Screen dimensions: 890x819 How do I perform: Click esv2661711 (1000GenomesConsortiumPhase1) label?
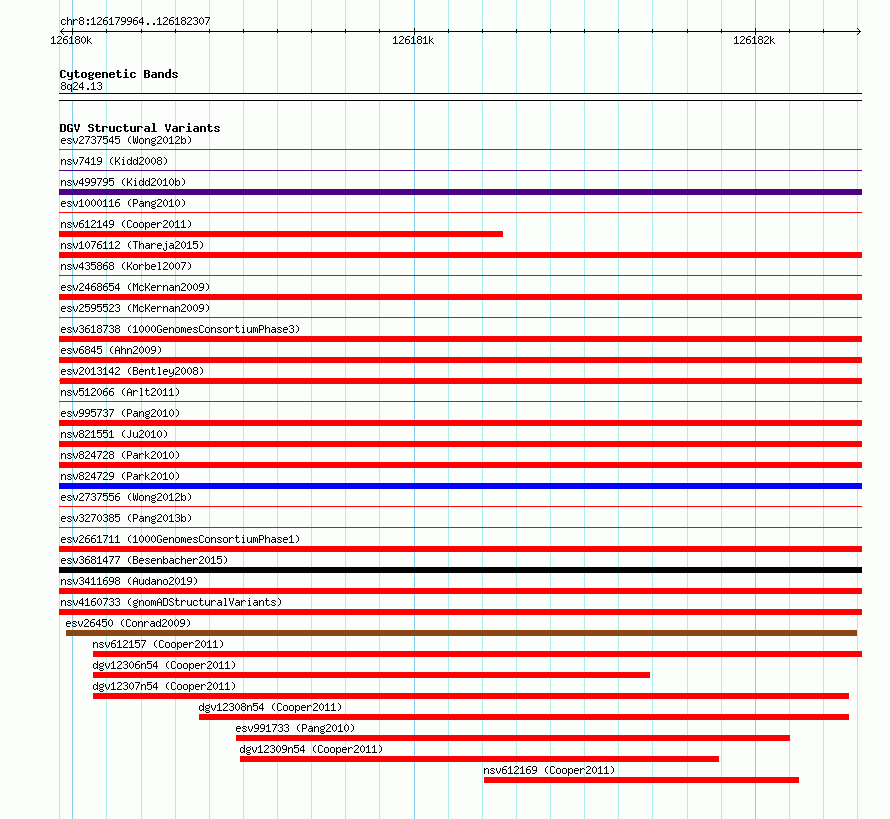[x=180, y=539]
